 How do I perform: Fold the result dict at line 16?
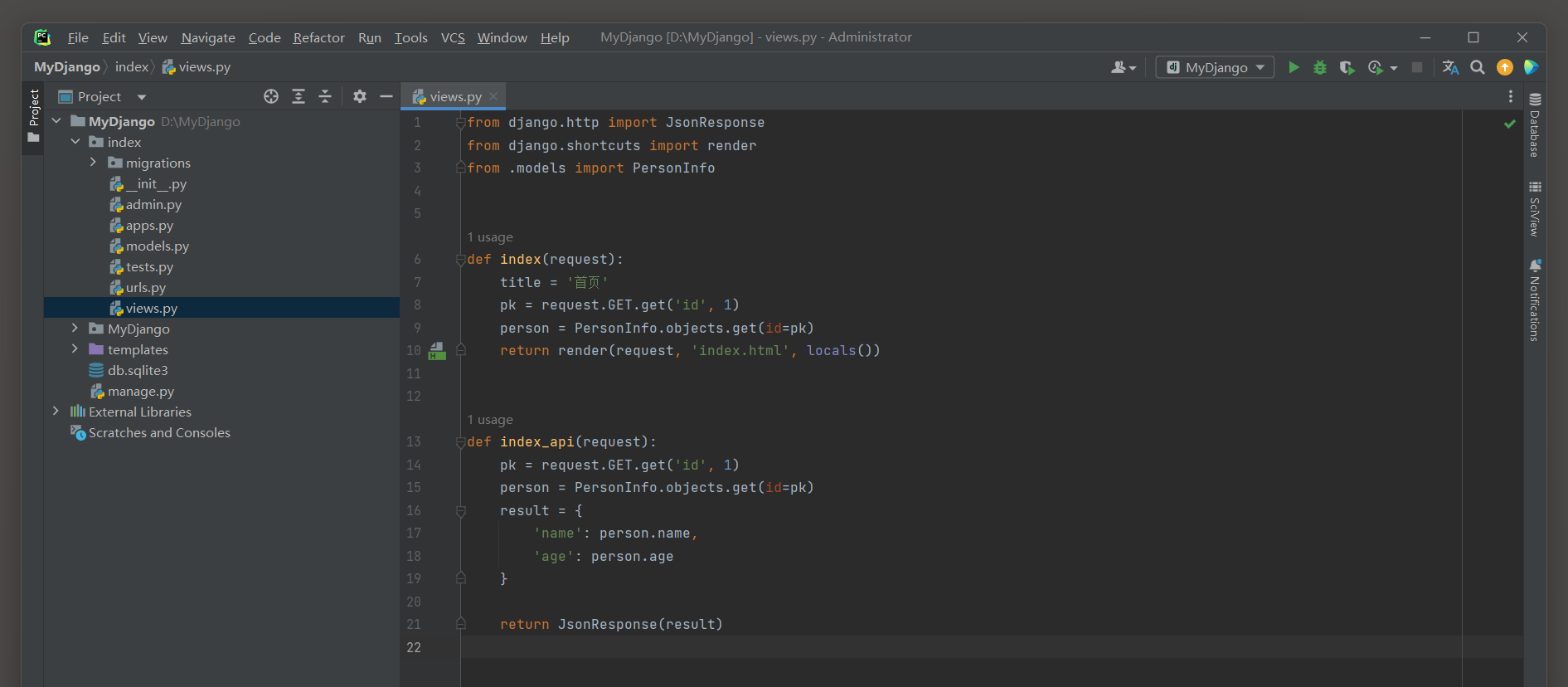pos(461,511)
